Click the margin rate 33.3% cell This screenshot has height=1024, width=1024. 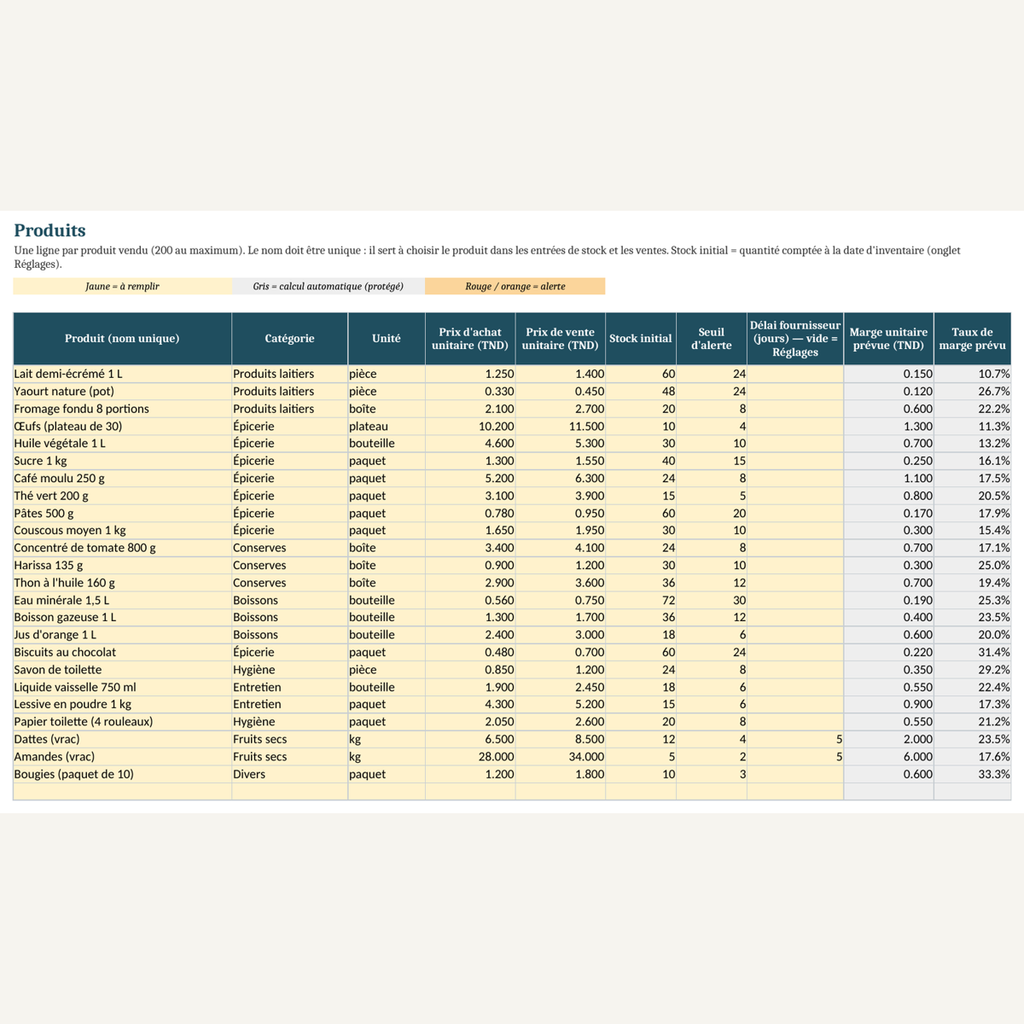click(x=972, y=774)
